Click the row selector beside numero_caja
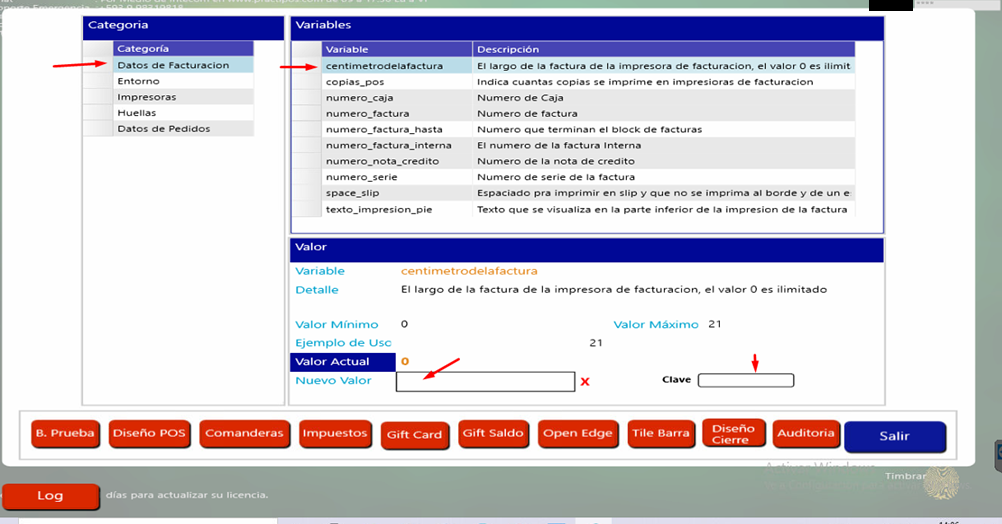 pos(307,98)
